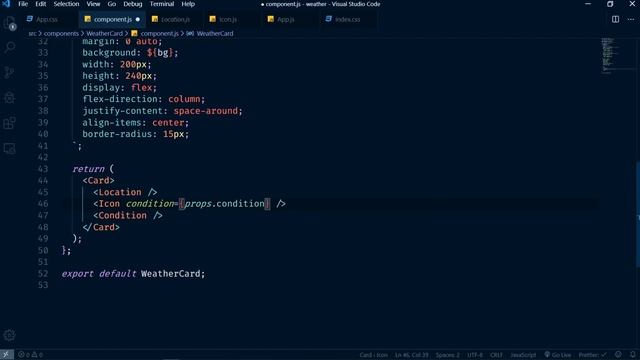Open the Go menu
Screen dimensions: 640x360
111,4
